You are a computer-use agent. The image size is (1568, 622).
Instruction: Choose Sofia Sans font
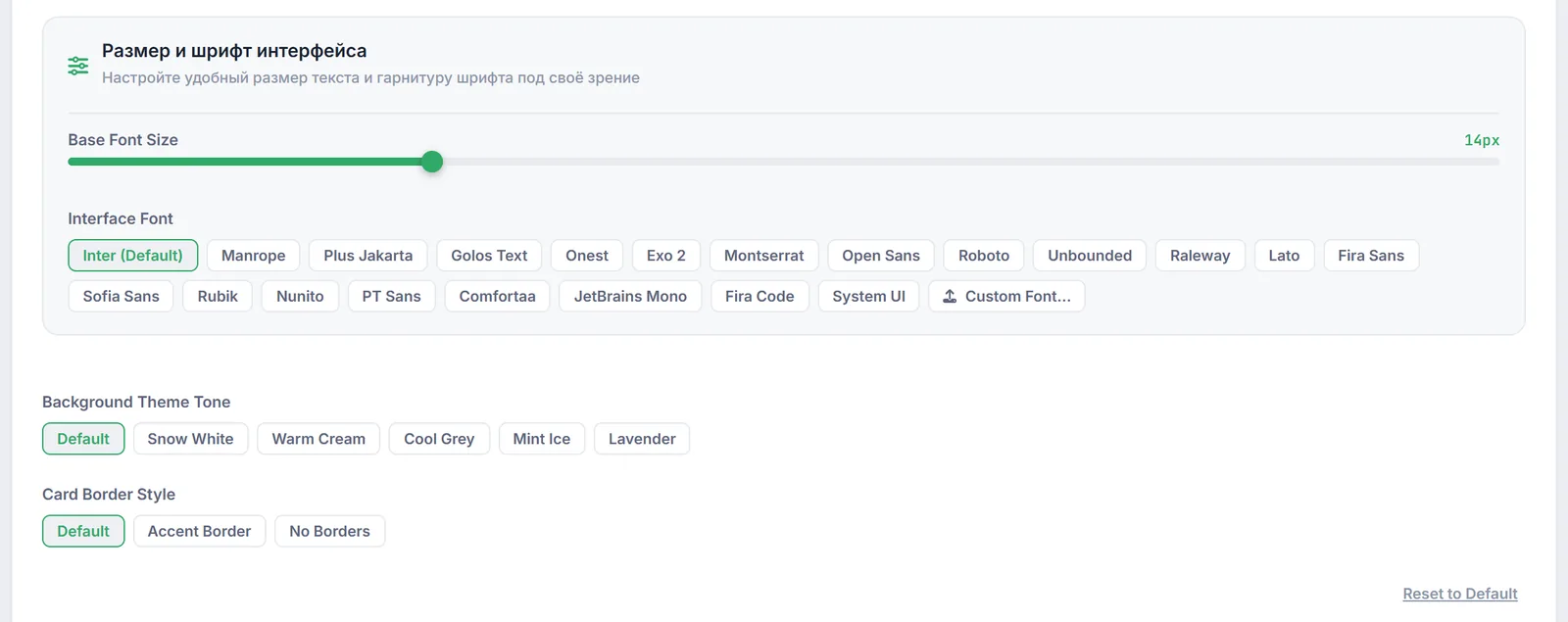click(x=122, y=296)
